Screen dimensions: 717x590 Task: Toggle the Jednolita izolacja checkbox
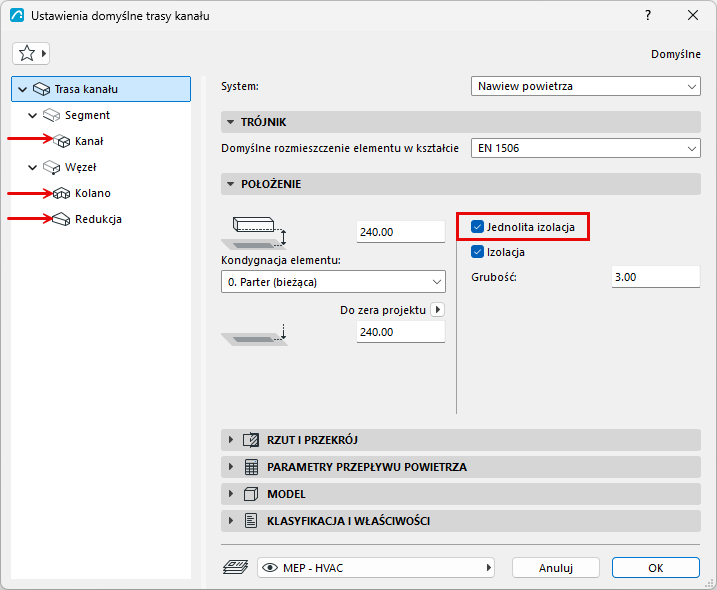tap(477, 227)
